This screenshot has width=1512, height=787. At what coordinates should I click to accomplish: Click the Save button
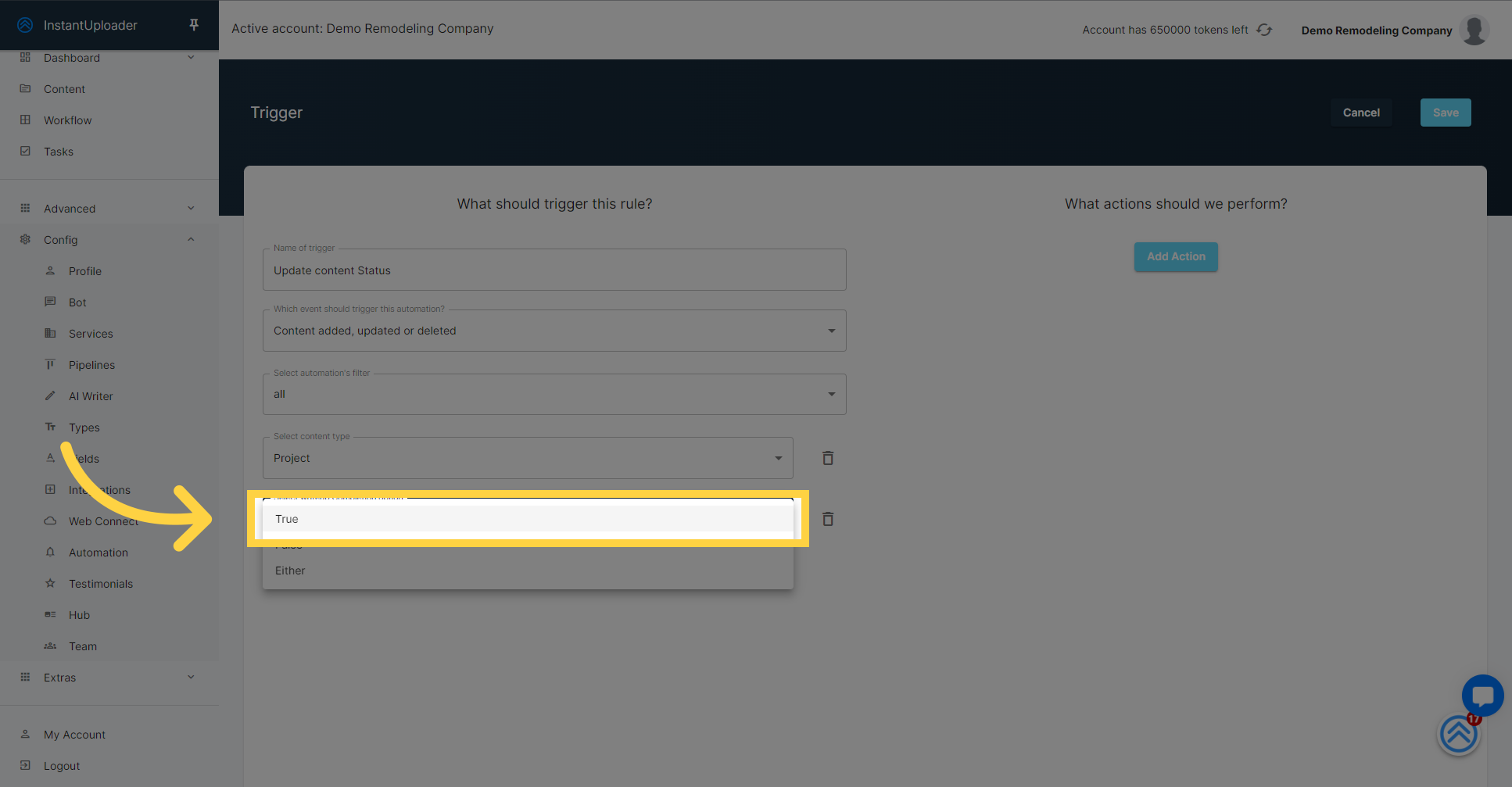click(x=1446, y=113)
